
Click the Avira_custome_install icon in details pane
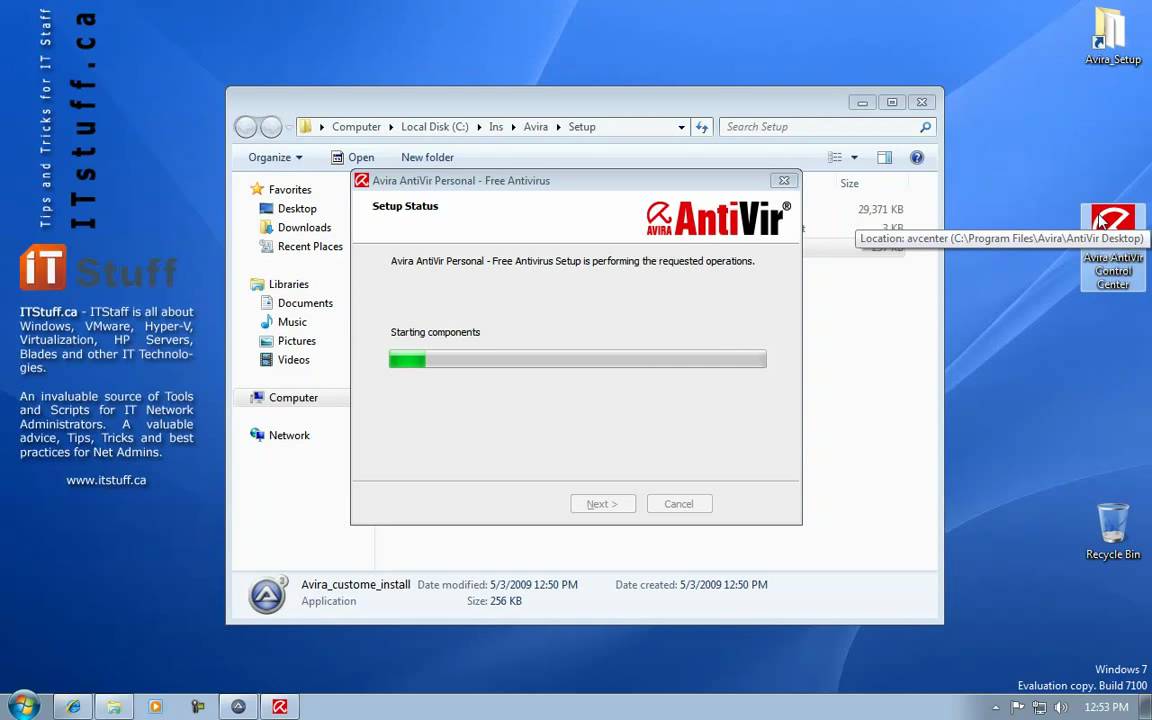tap(267, 594)
